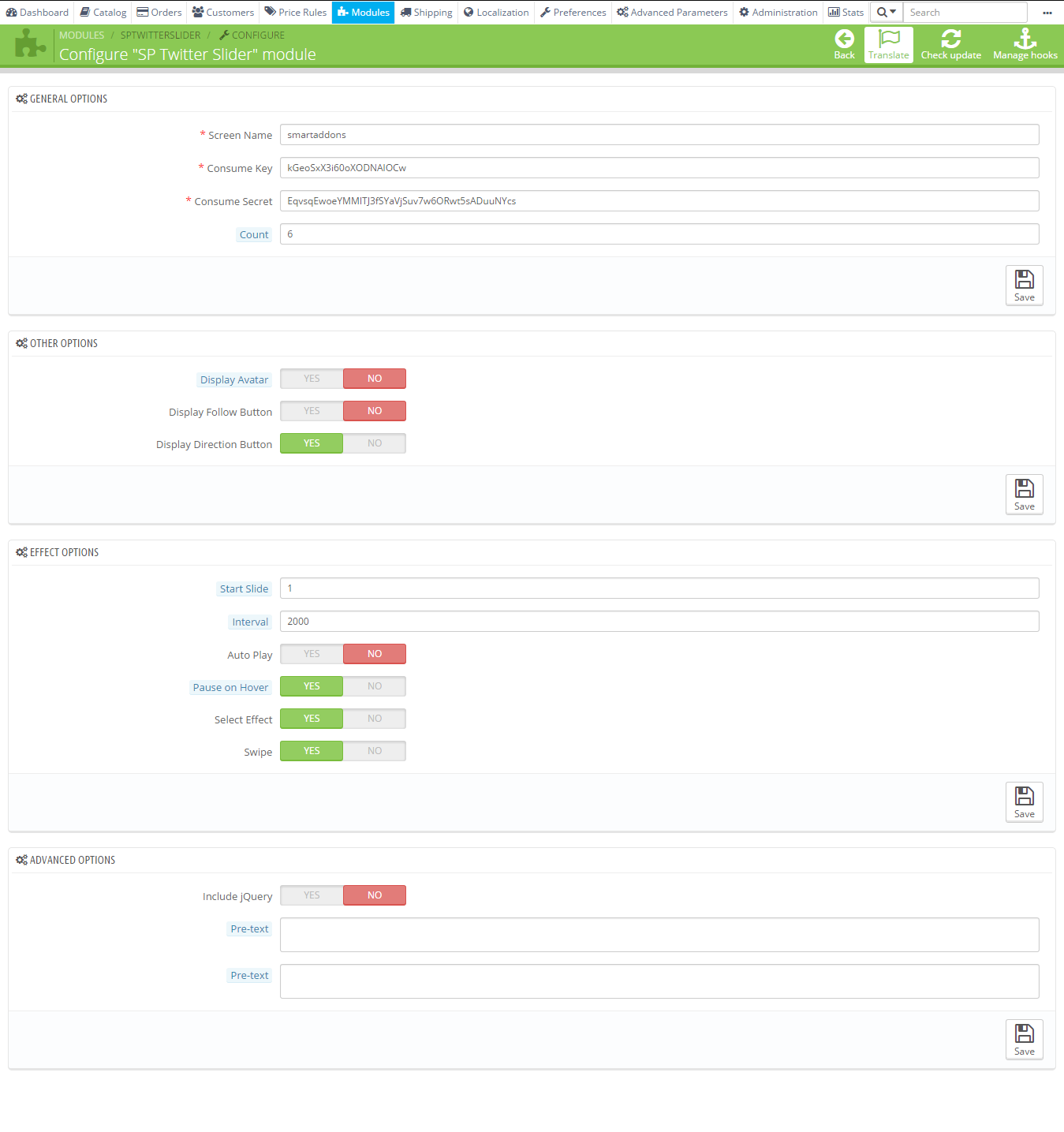Focus the Start Slide field

(x=659, y=588)
